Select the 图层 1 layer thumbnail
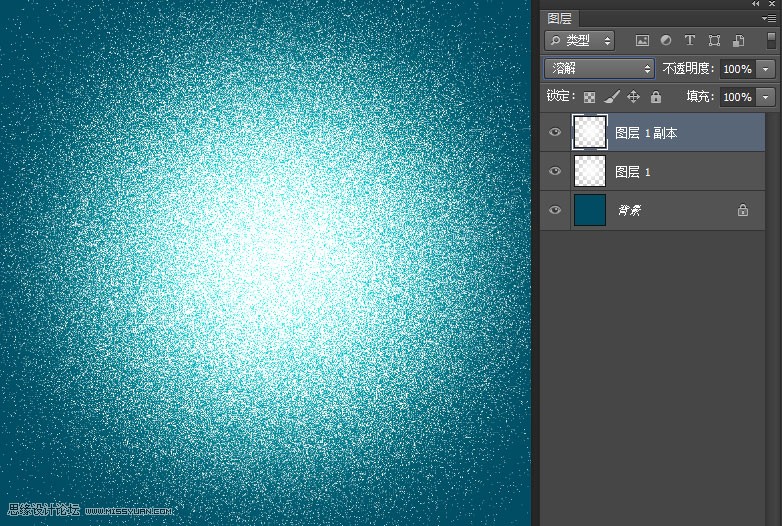 pyautogui.click(x=590, y=171)
